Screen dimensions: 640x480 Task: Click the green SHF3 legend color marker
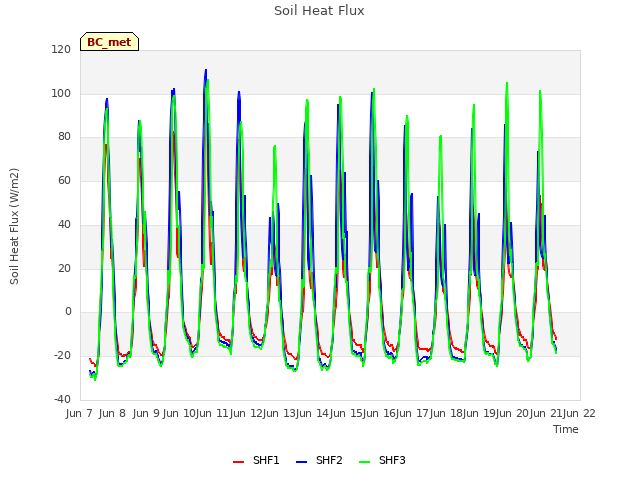pos(364,462)
